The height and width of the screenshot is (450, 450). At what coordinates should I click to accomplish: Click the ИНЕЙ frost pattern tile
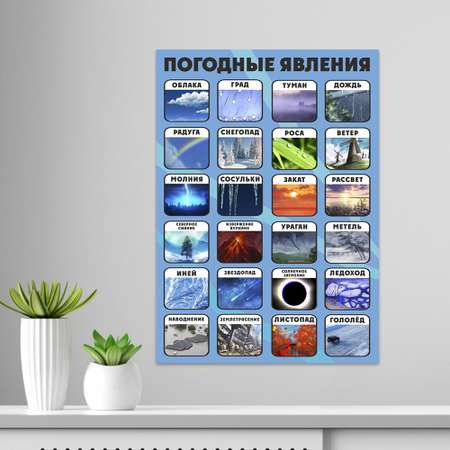tap(187, 289)
